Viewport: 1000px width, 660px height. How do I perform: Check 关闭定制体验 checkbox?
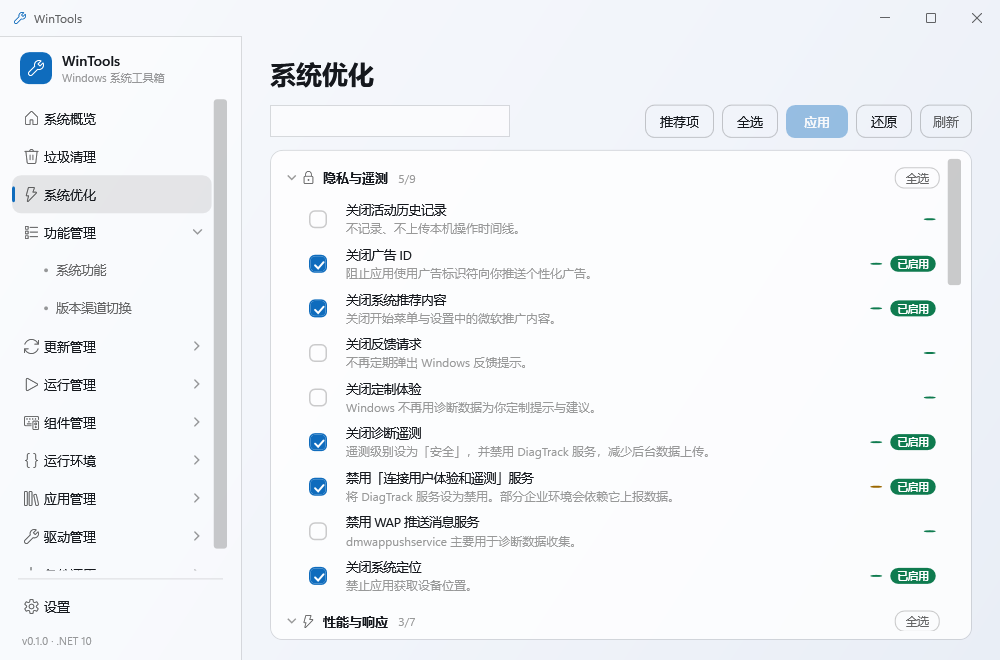pos(318,397)
